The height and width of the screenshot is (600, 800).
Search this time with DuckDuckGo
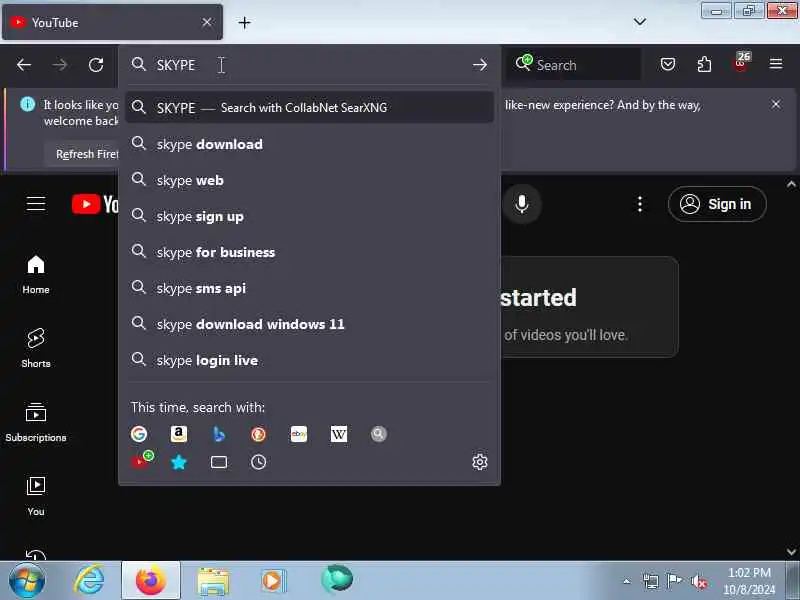259,434
